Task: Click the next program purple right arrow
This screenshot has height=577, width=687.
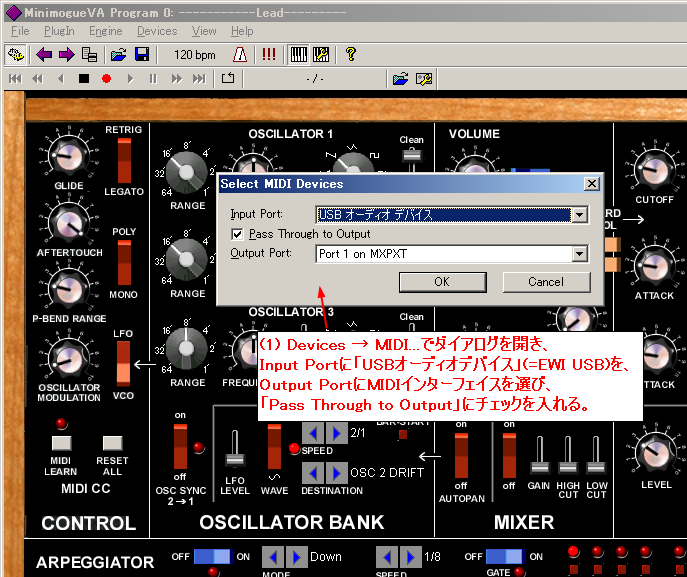Action: click(x=67, y=55)
